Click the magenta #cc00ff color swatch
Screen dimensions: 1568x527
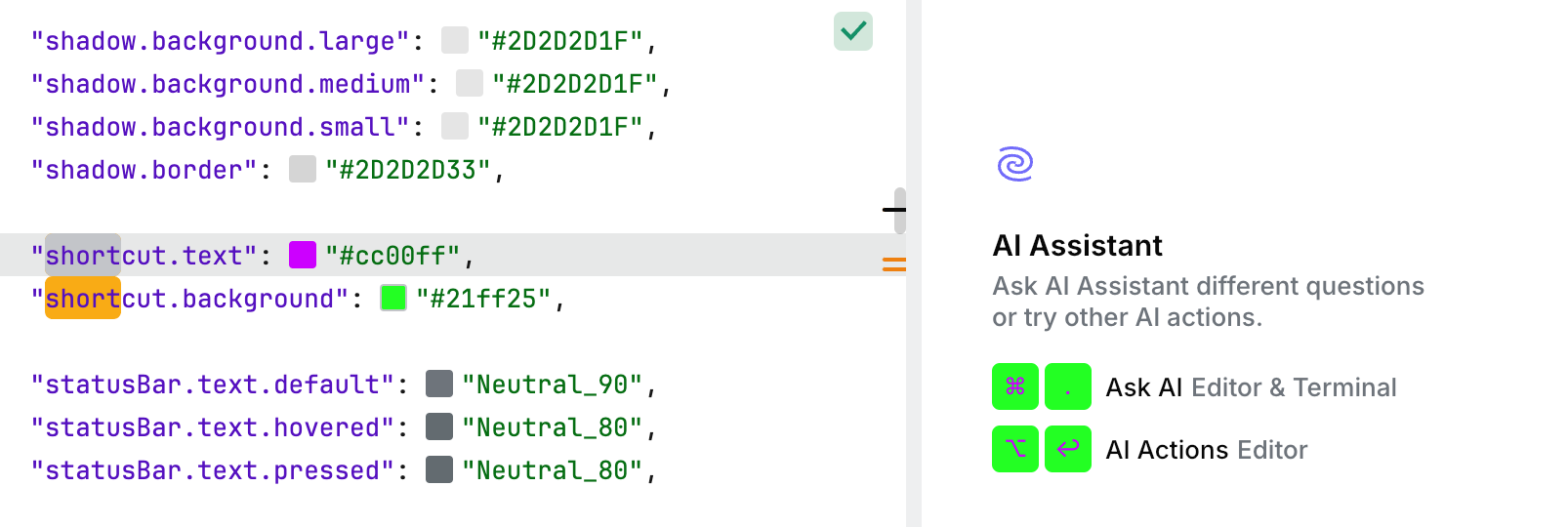coord(303,256)
